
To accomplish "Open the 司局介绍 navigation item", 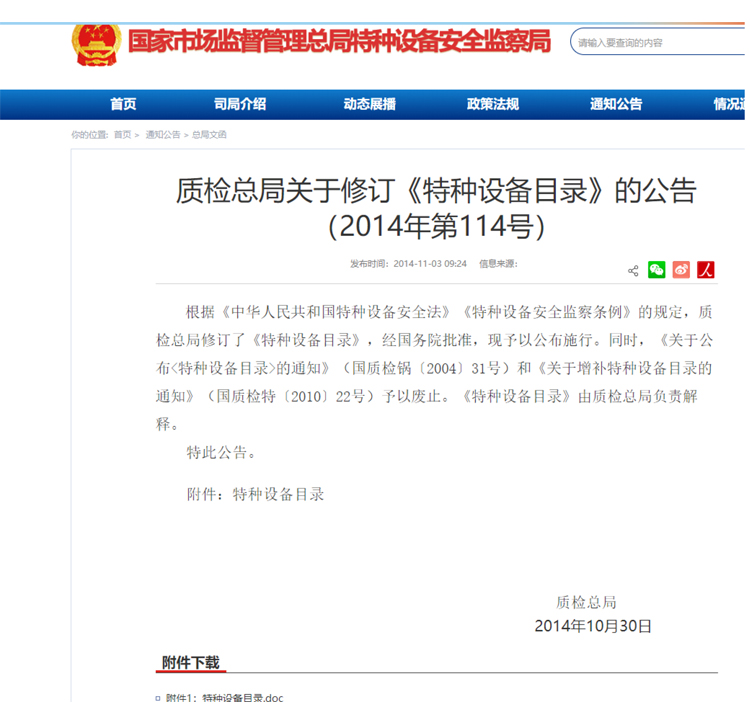I will (240, 104).
